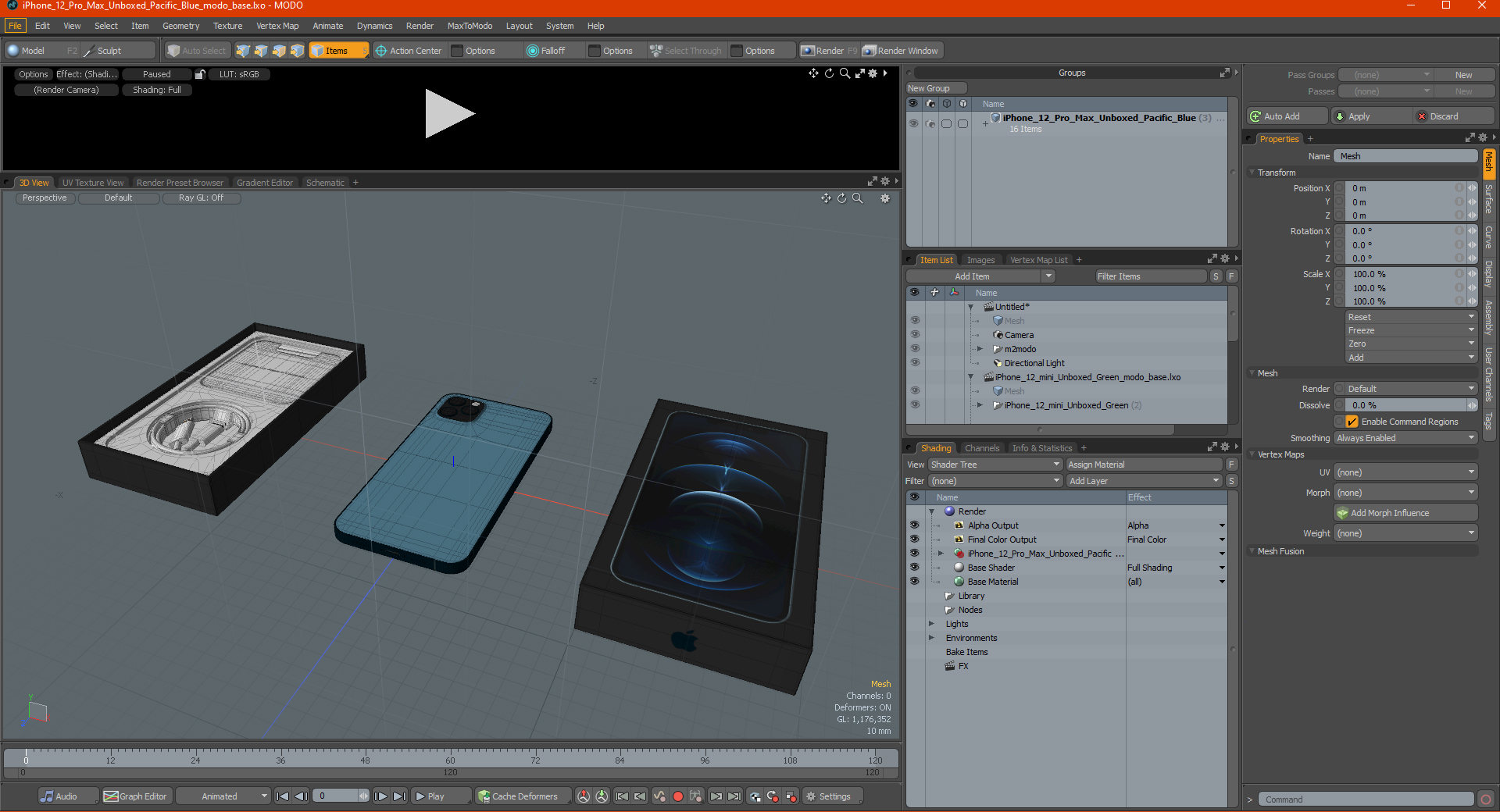Open preview pane gear settings icon

click(873, 73)
